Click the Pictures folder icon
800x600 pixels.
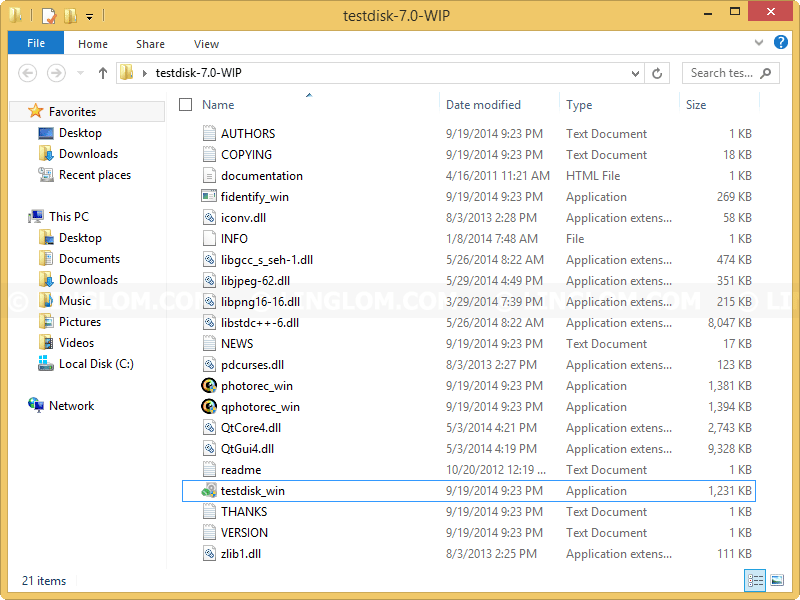[x=46, y=321]
